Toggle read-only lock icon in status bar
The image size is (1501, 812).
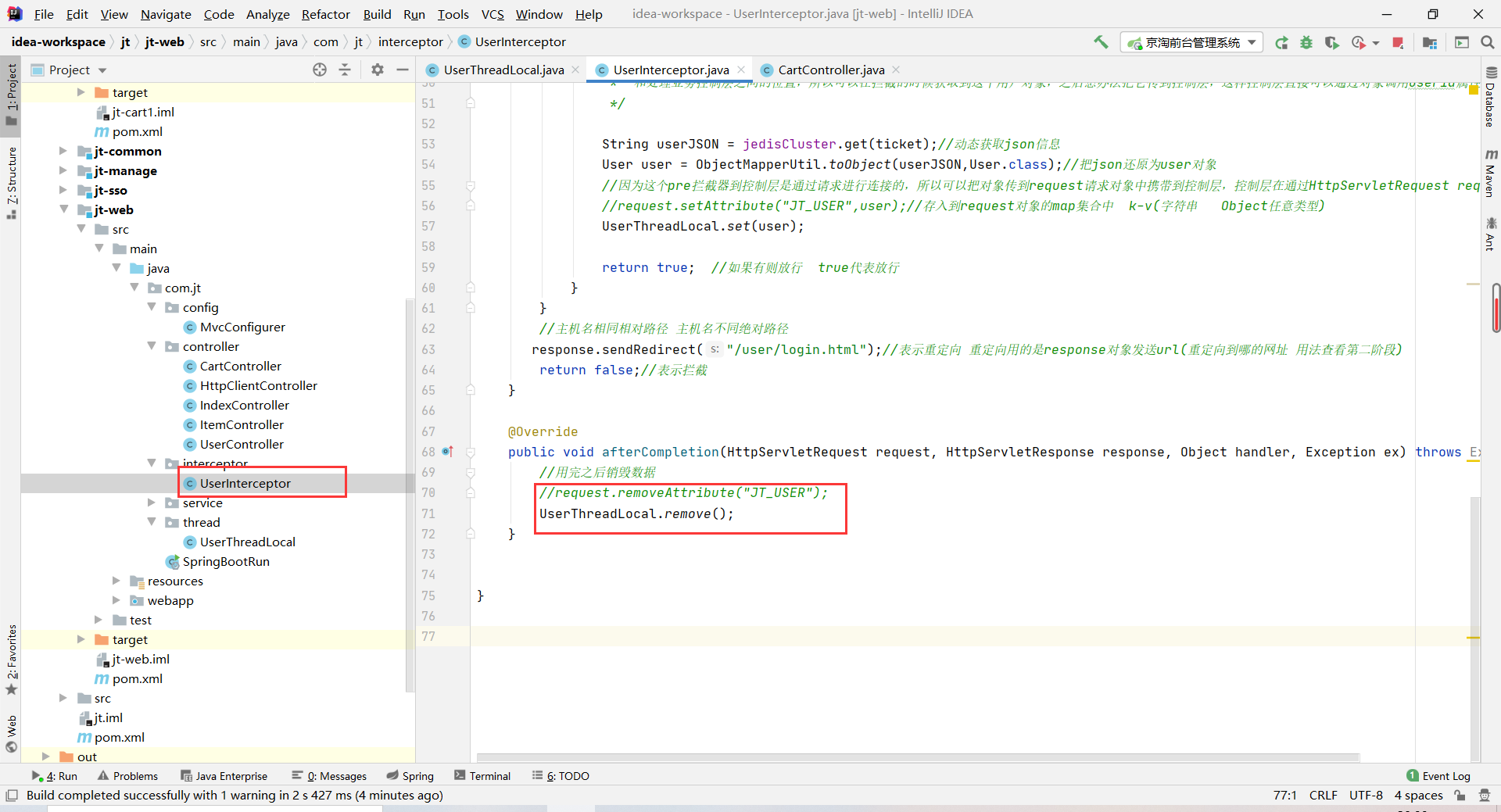(1460, 796)
